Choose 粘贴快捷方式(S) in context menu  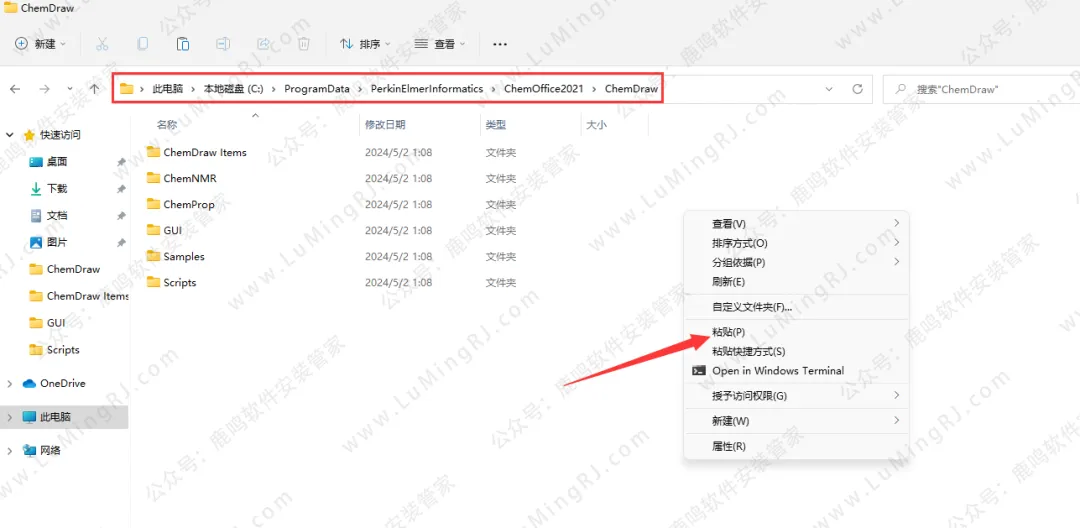click(x=796, y=351)
